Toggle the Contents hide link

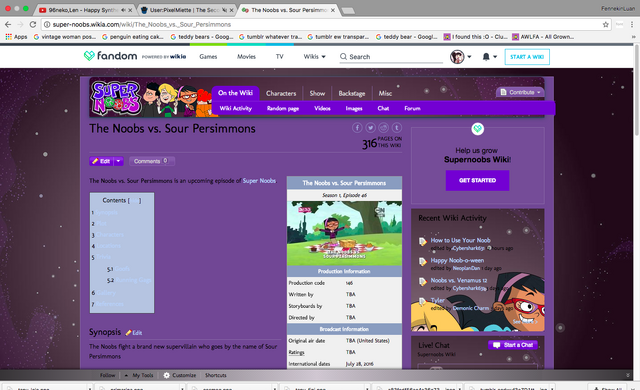(x=135, y=201)
